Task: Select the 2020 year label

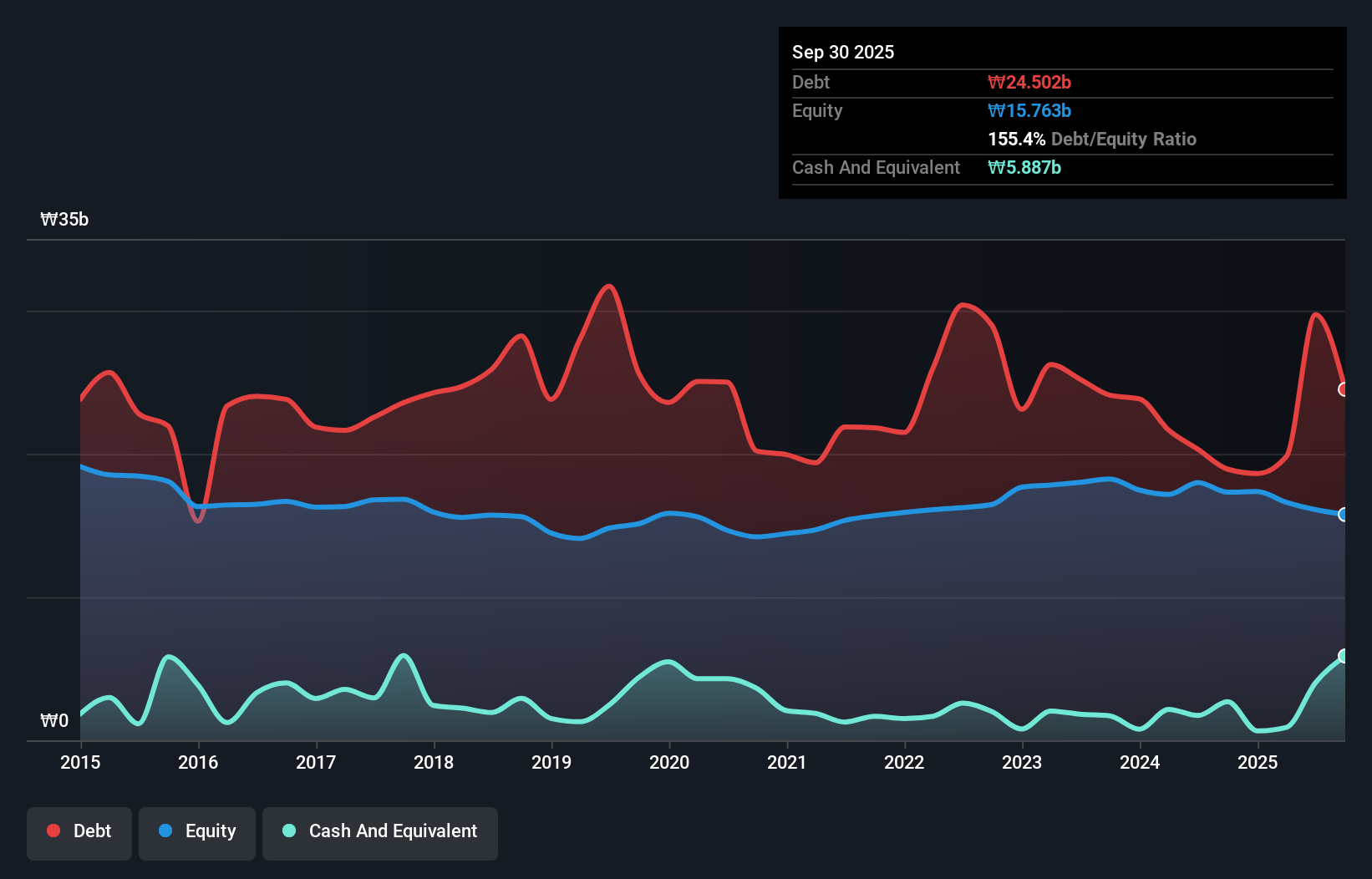Action: (x=668, y=762)
